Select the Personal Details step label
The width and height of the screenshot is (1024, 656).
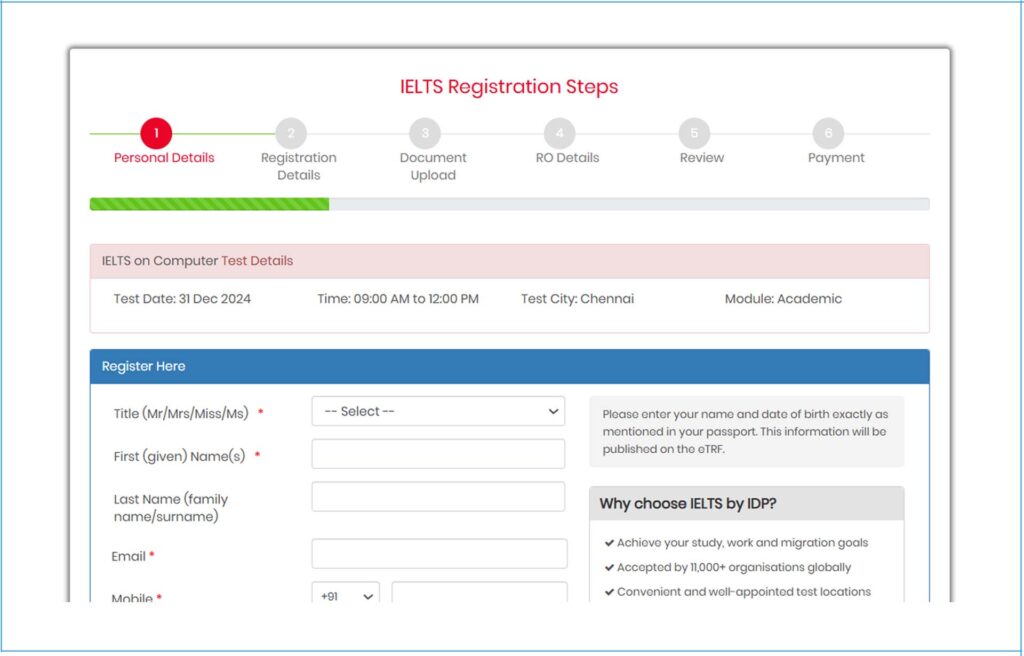164,157
